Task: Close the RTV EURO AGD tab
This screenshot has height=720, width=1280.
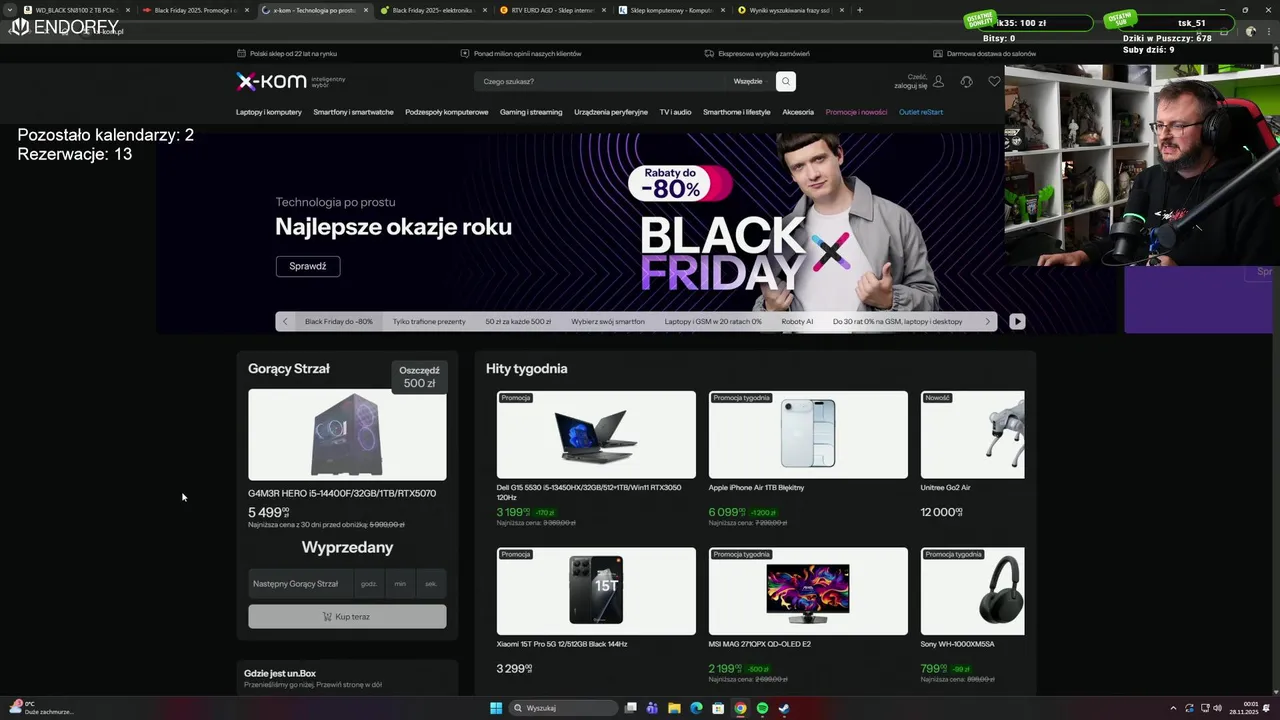Action: (x=603, y=10)
